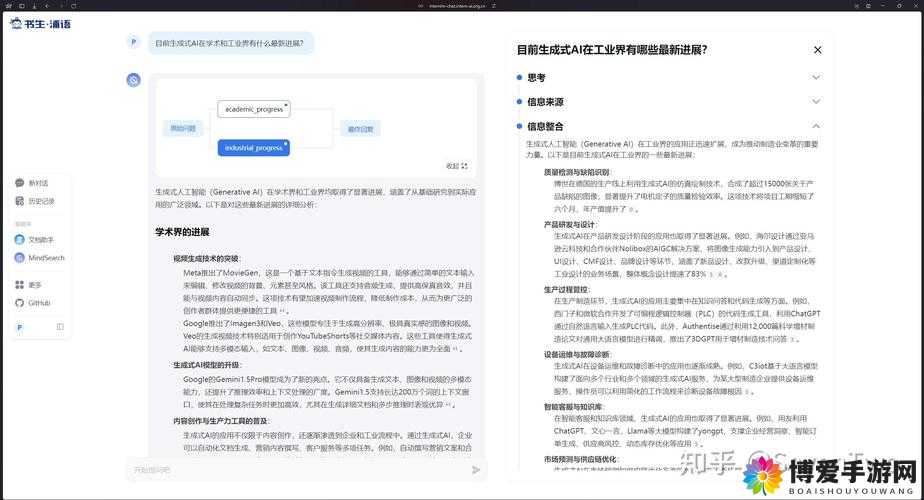Click the panel title 目前生成式AI在工业界有哪些最新进展?
This screenshot has height=500, width=924.
pyautogui.click(x=612, y=50)
